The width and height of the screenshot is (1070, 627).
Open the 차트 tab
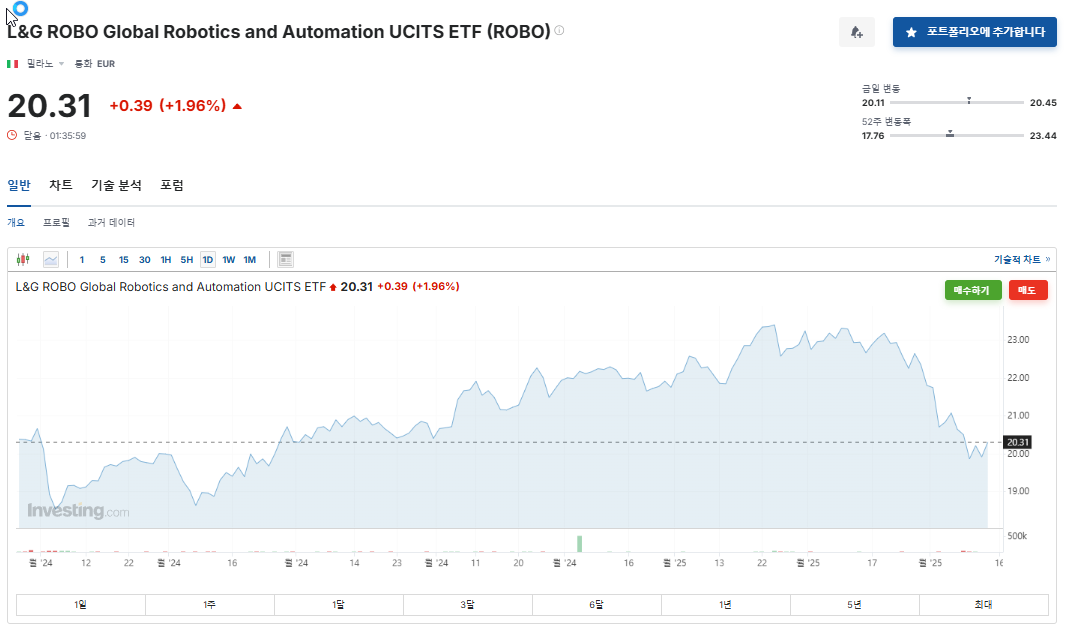tap(61, 186)
